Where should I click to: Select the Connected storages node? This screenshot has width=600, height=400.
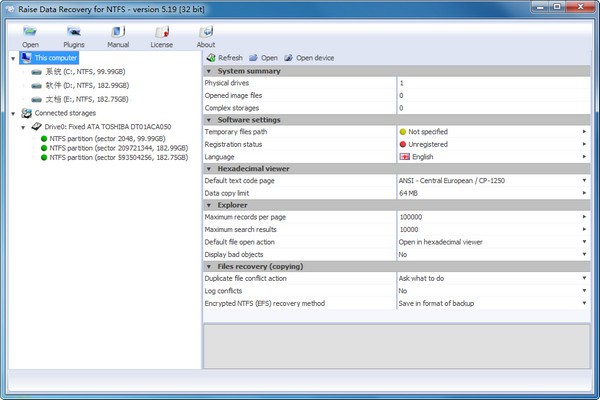(59, 113)
